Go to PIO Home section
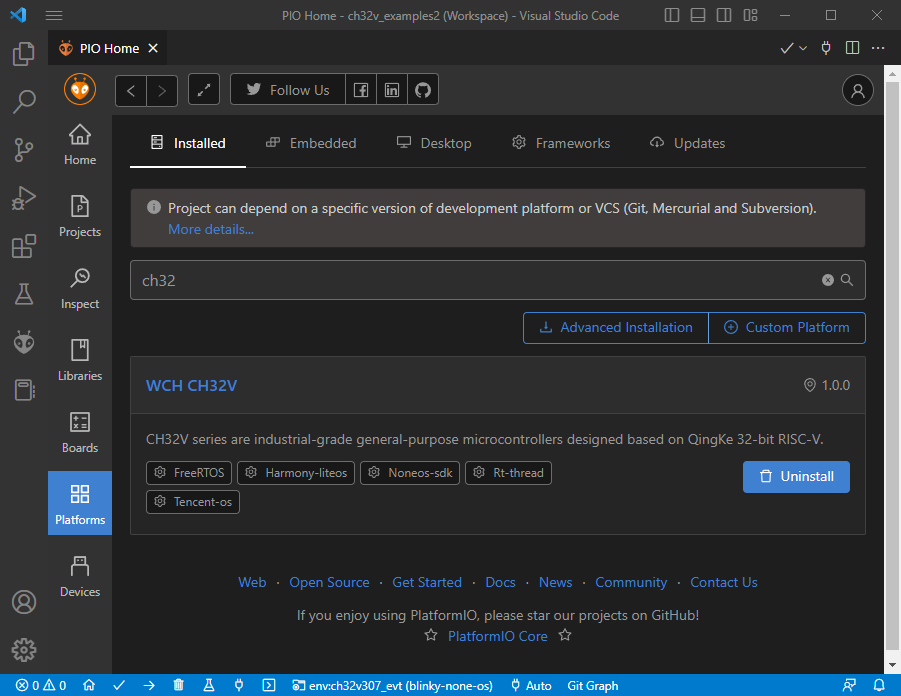The image size is (901, 696). 80,145
